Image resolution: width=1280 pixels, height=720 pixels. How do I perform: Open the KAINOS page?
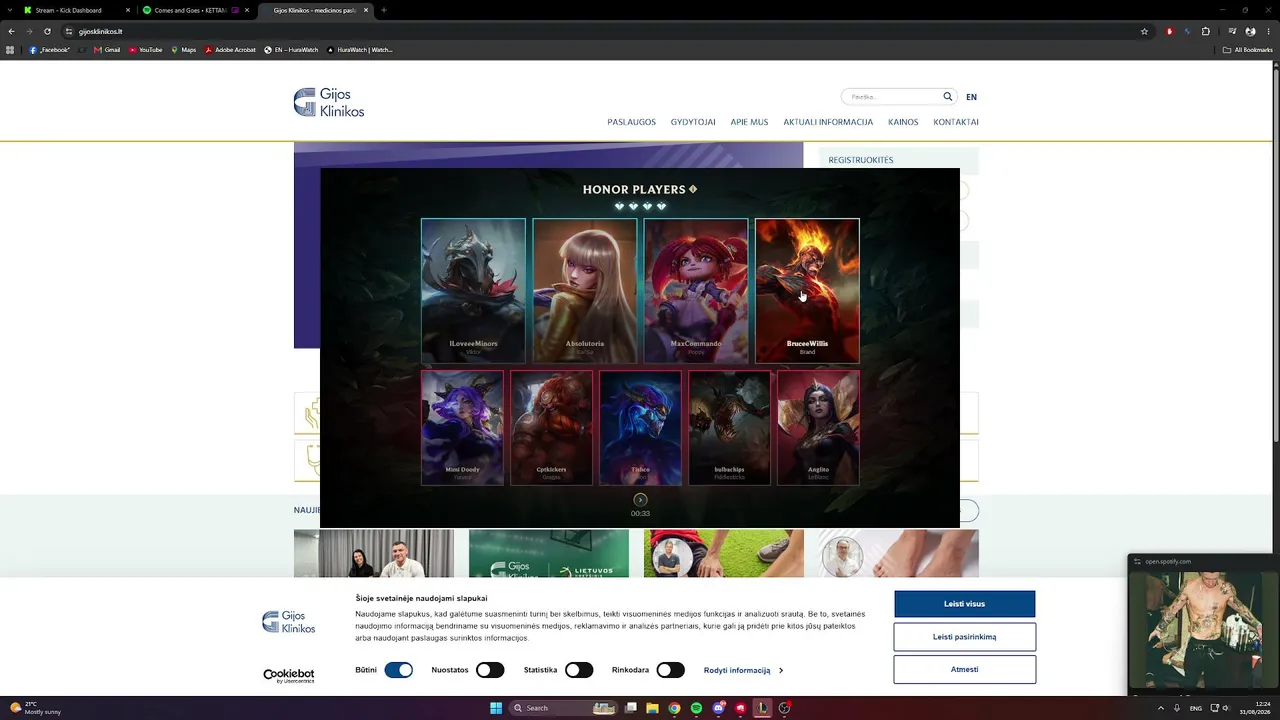coord(903,122)
